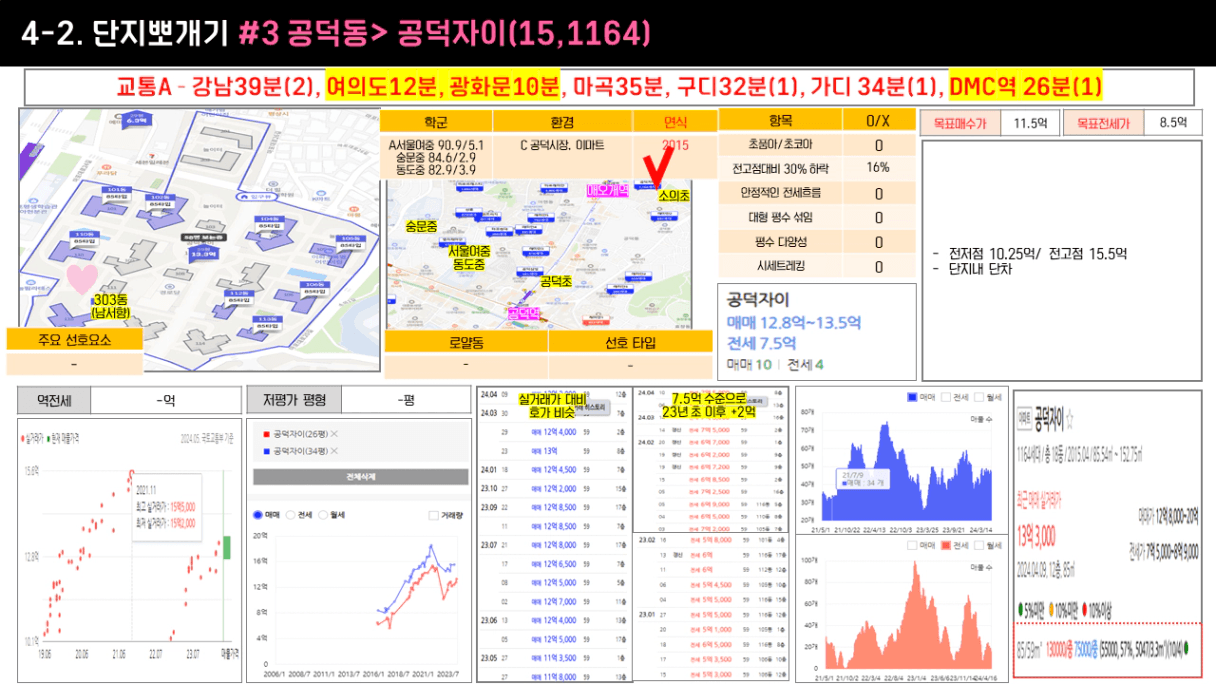Screen dimensions: 1216x684
Task: Toggle 월세 legend box in orange listings chart
Action: 979,545
